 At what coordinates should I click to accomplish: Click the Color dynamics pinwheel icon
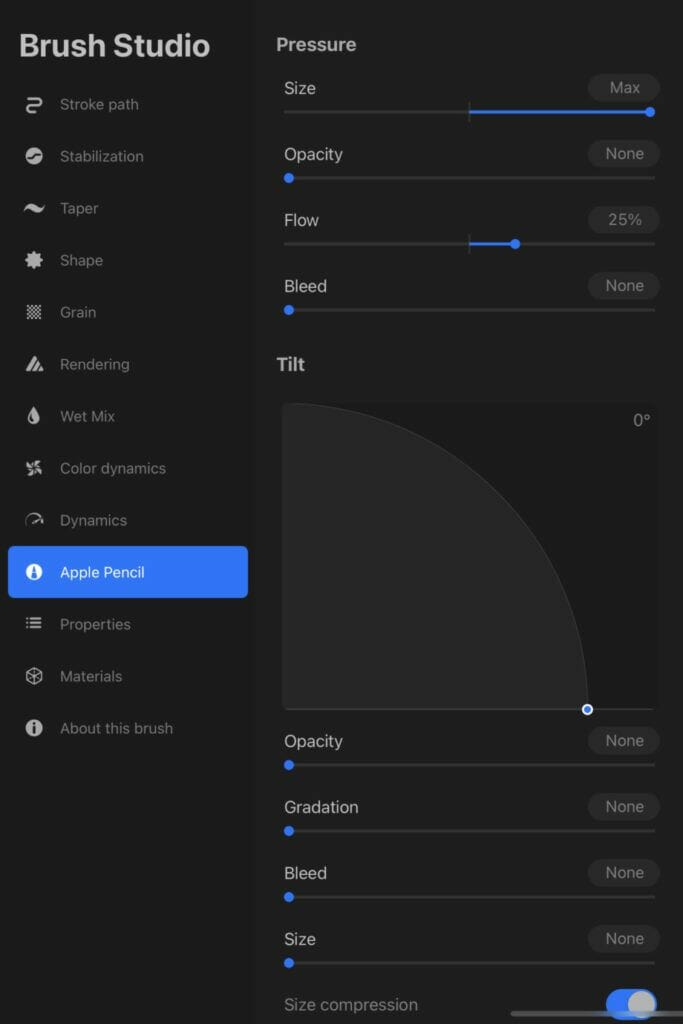point(34,468)
